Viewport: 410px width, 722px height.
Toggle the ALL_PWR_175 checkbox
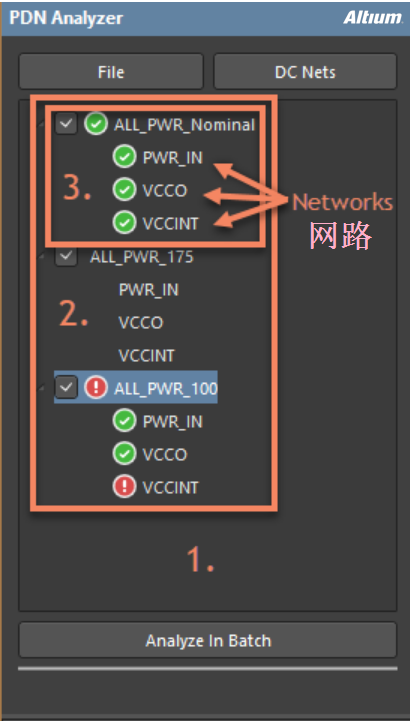(66, 256)
